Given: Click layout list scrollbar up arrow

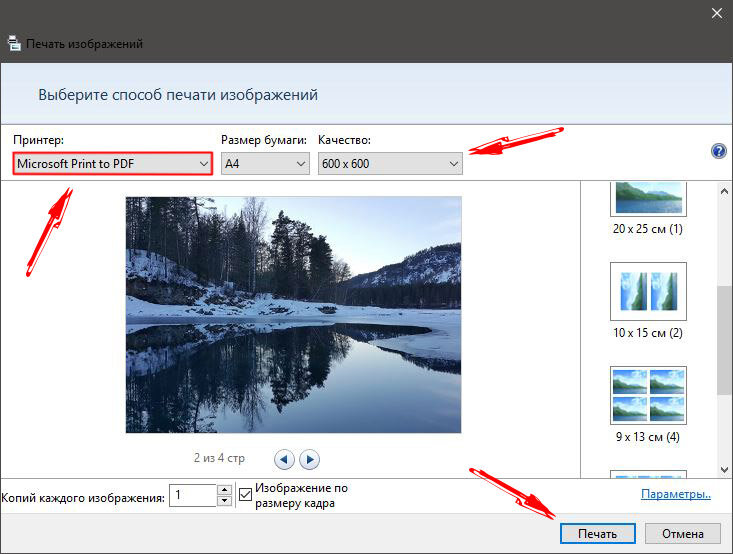Looking at the screenshot, I should coord(724,191).
